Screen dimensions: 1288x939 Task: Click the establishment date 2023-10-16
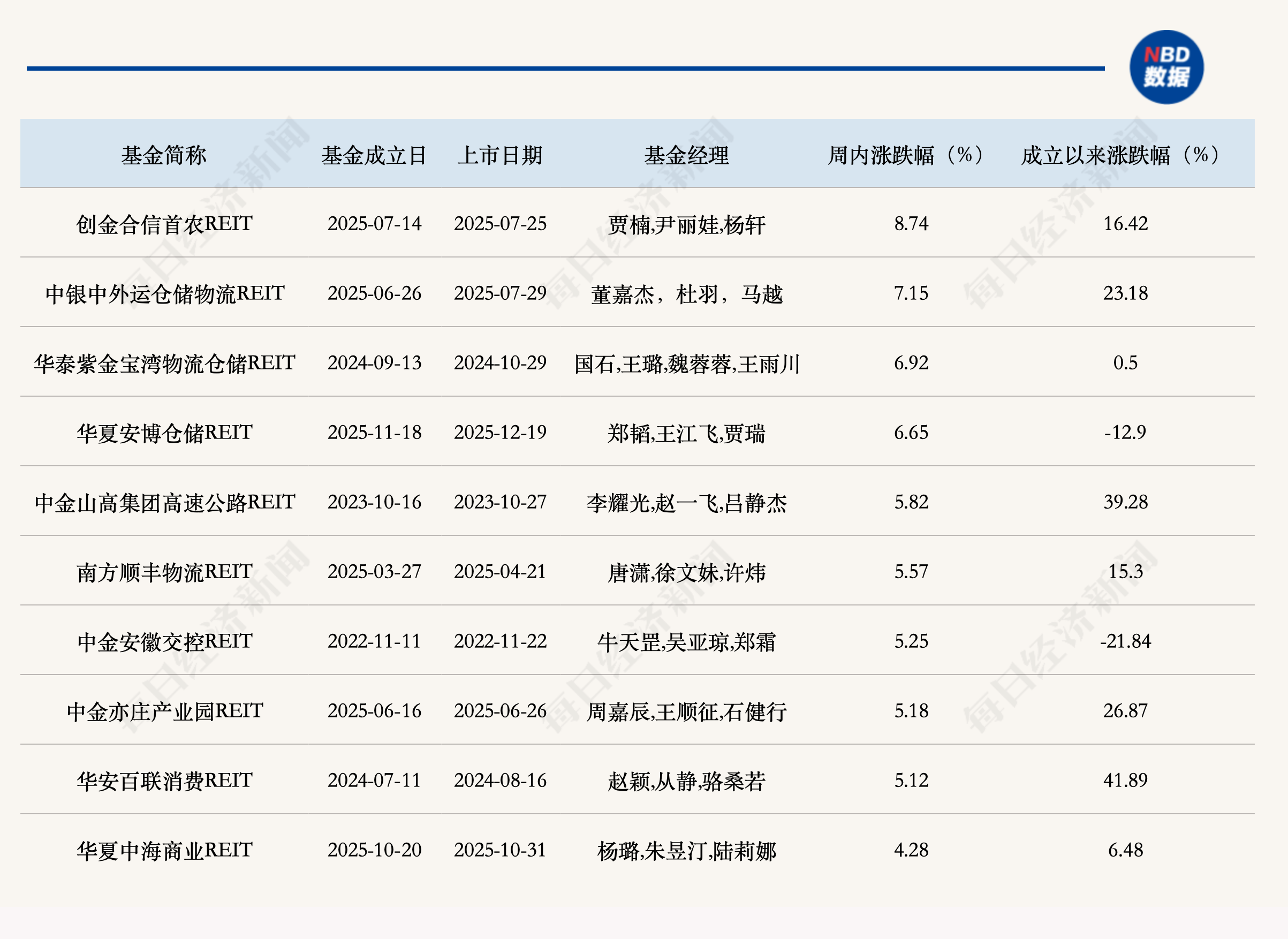(374, 503)
